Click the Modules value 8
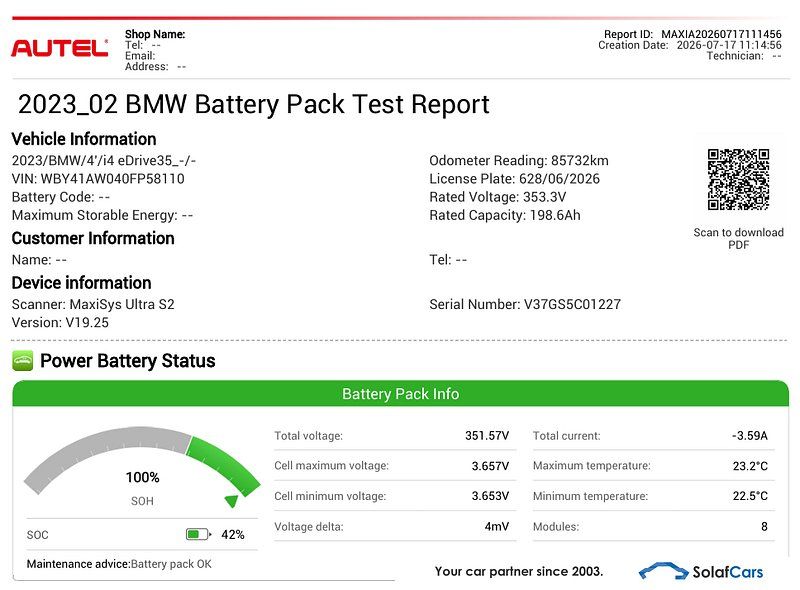Image resolution: width=800 pixels, height=590 pixels. (x=764, y=526)
